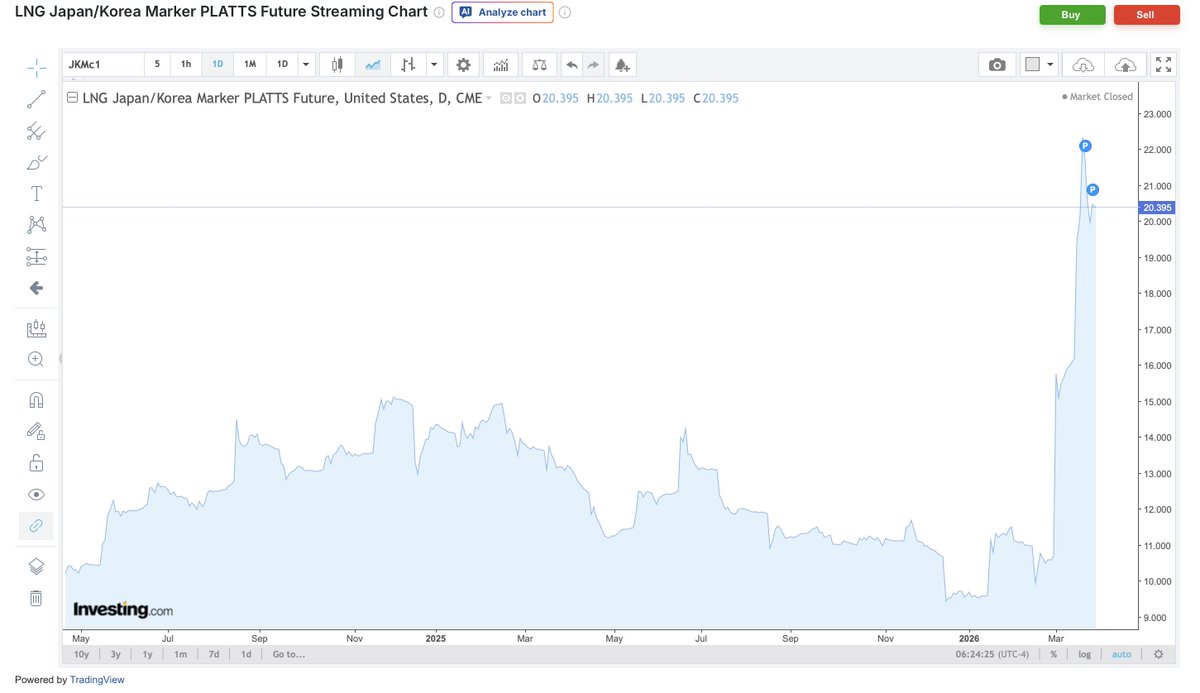Expand the chart style dropdown arrow
The image size is (1200, 693).
tap(434, 64)
